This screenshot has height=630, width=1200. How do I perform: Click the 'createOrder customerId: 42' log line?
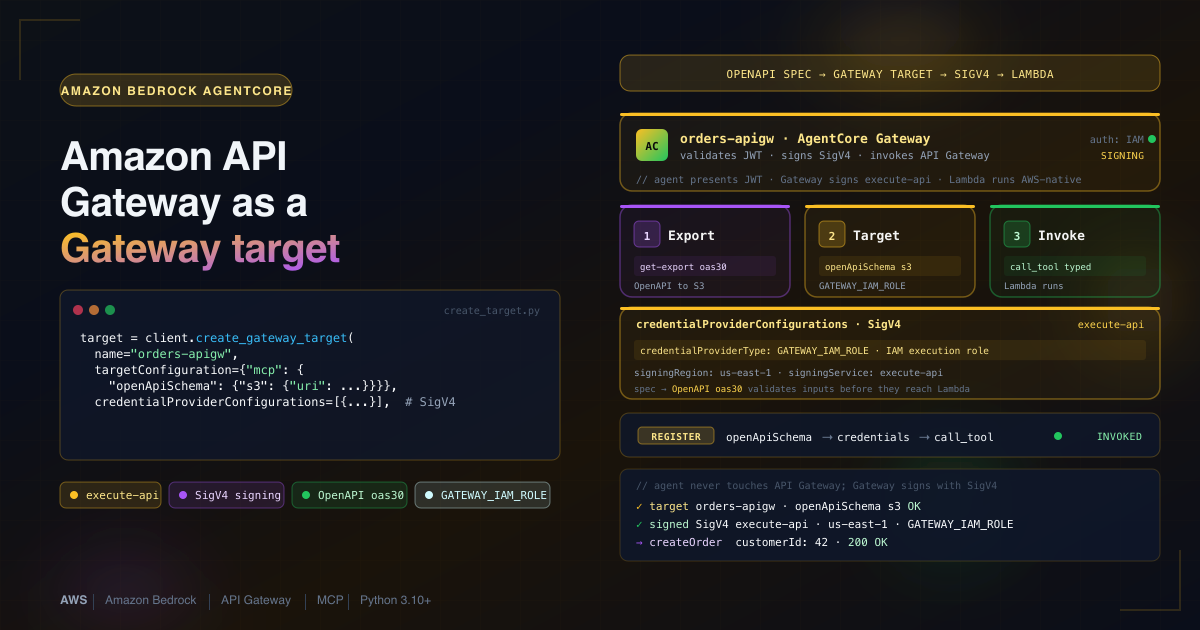(x=761, y=542)
